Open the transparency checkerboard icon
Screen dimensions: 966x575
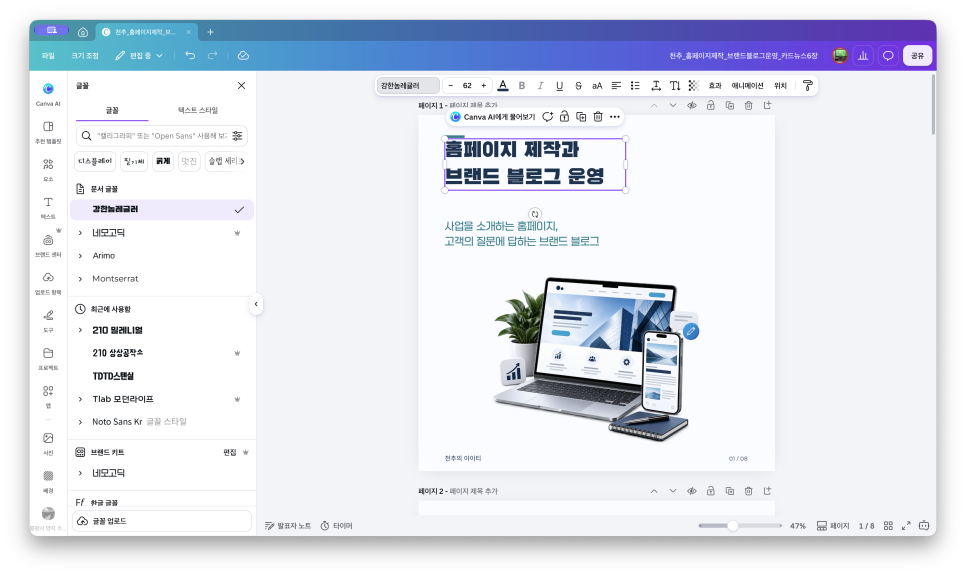(x=694, y=86)
